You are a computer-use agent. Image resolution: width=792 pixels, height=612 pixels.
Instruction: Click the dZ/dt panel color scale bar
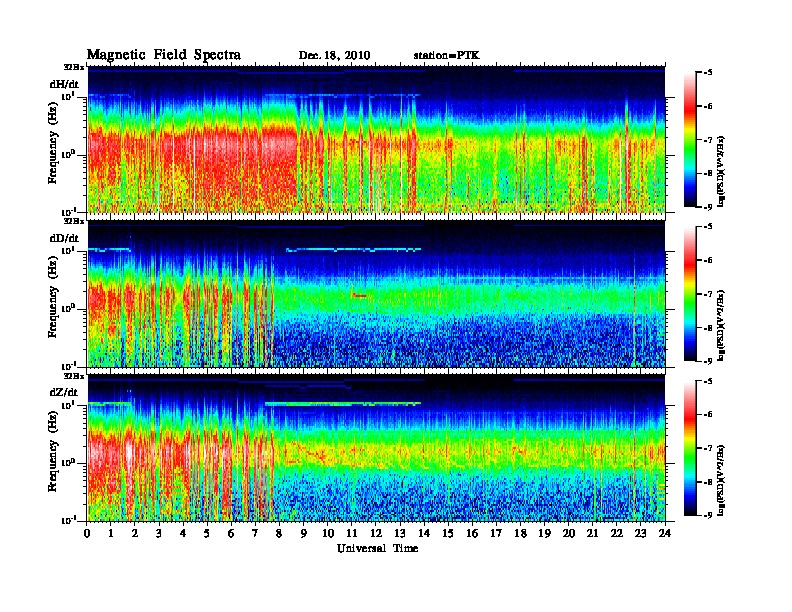tap(690, 448)
